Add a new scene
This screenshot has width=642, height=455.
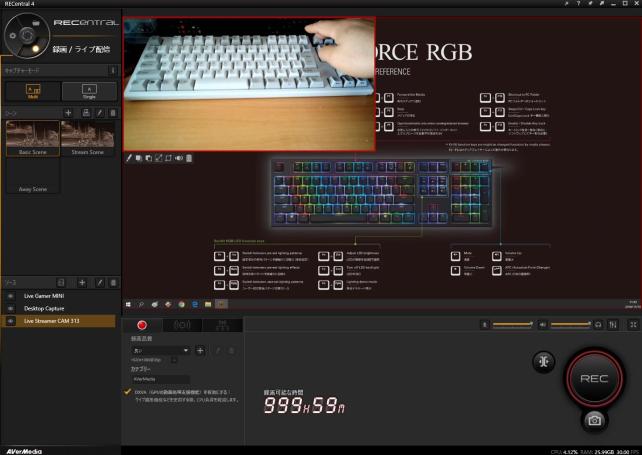(x=68, y=113)
